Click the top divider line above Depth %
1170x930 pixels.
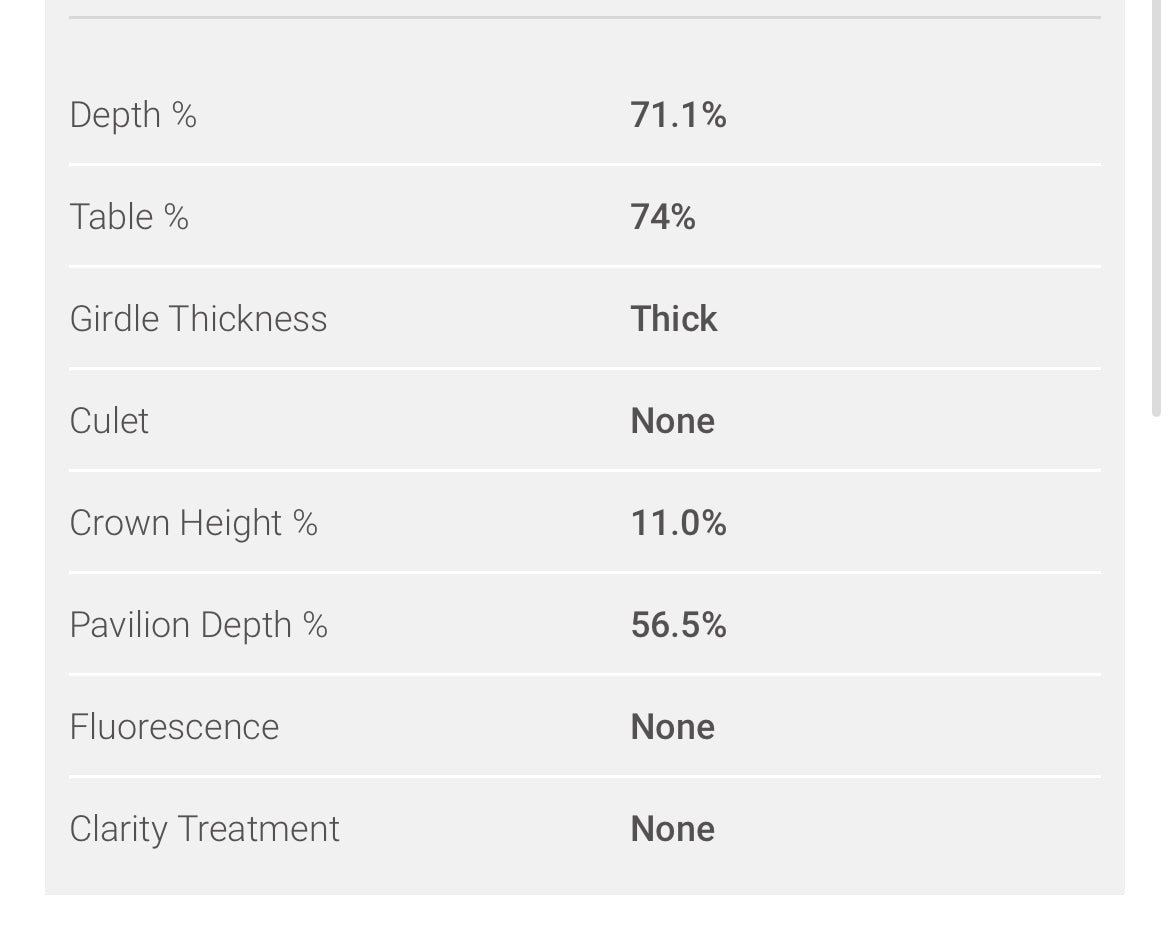coord(584,17)
